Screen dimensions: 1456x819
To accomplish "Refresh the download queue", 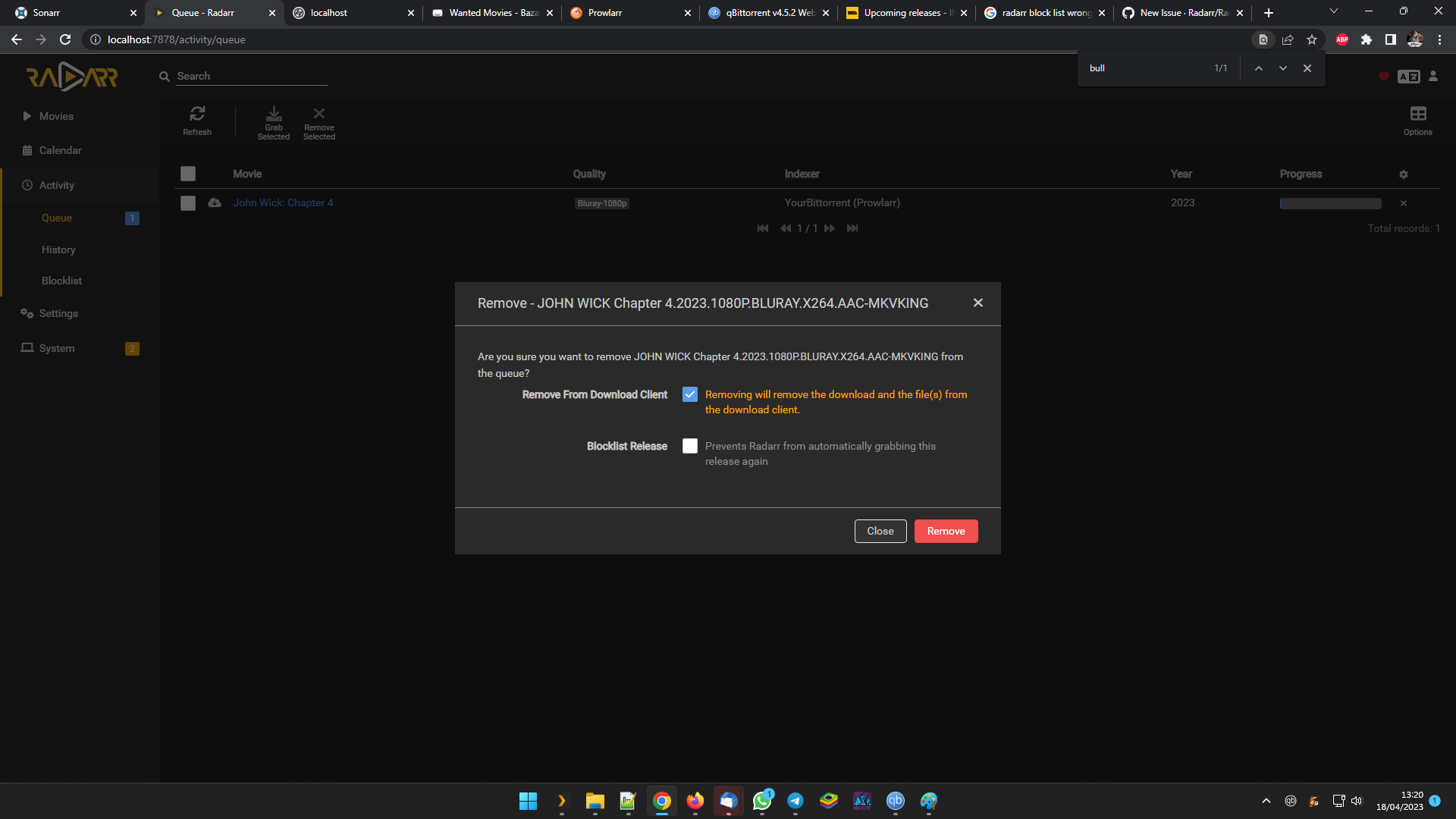I will (196, 121).
